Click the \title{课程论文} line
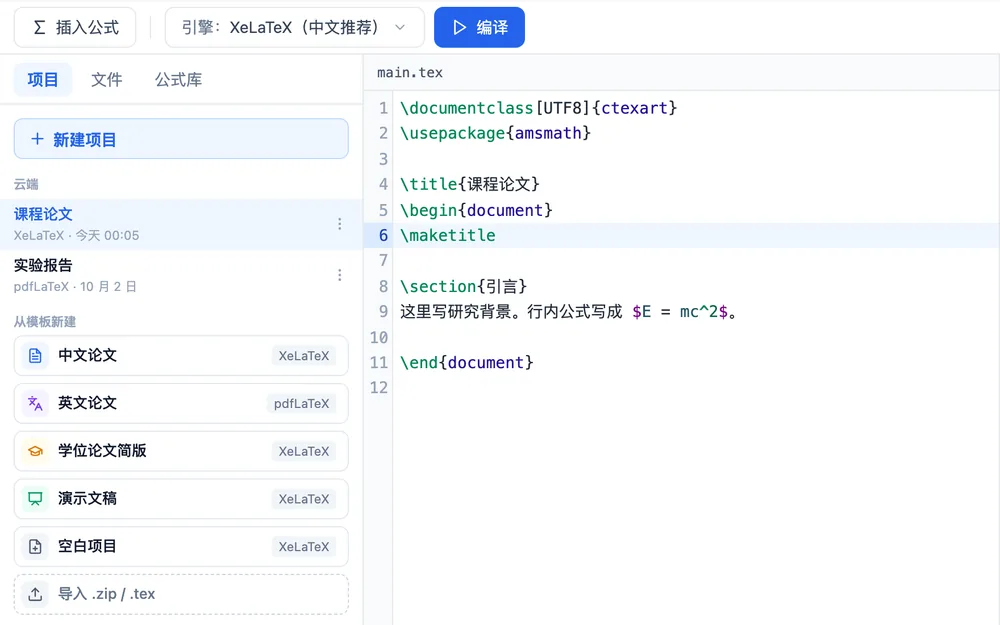The height and width of the screenshot is (625, 1000). tap(469, 184)
